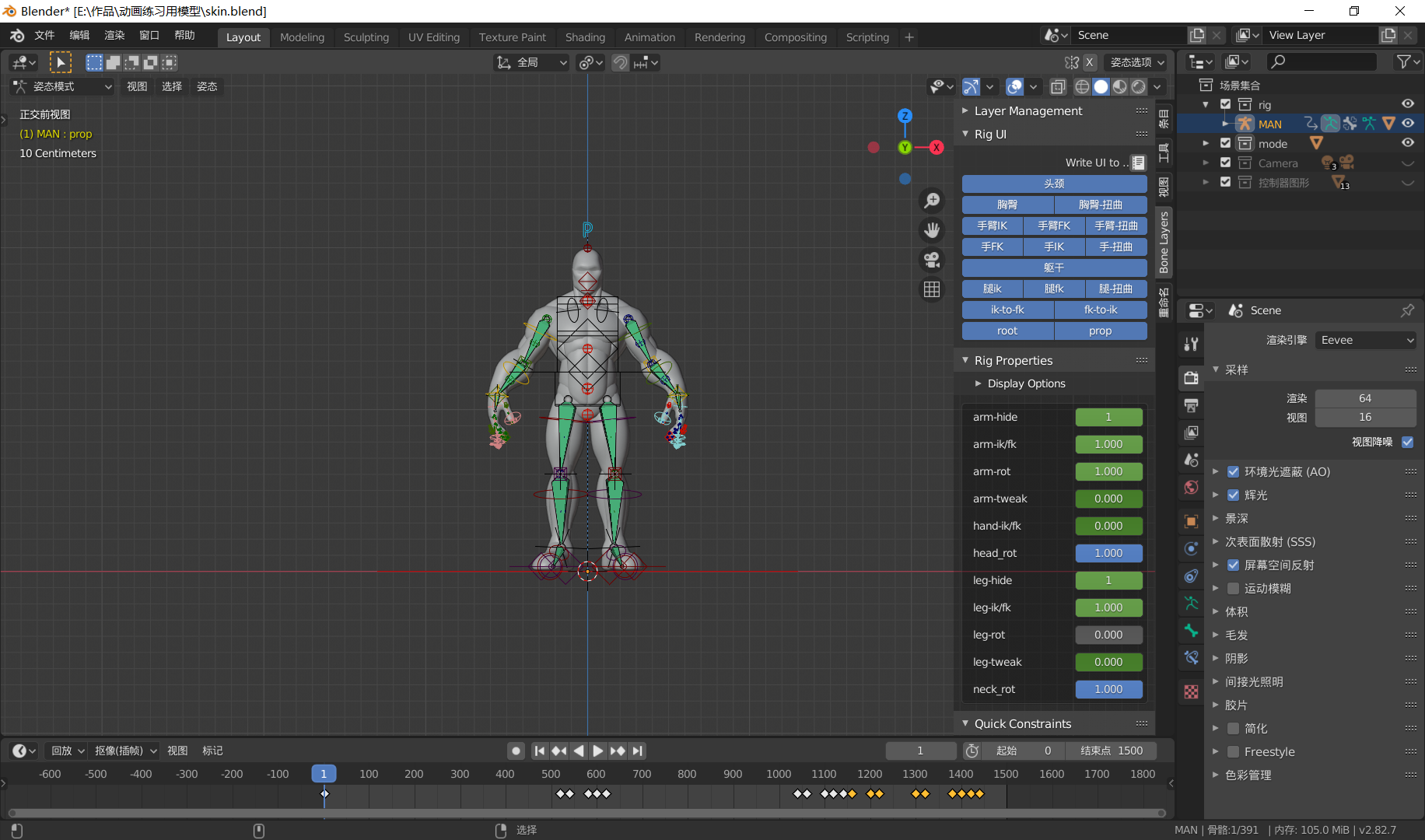The width and height of the screenshot is (1425, 840).
Task: Uncheck the Camera collection checkbox
Action: pyautogui.click(x=1226, y=163)
